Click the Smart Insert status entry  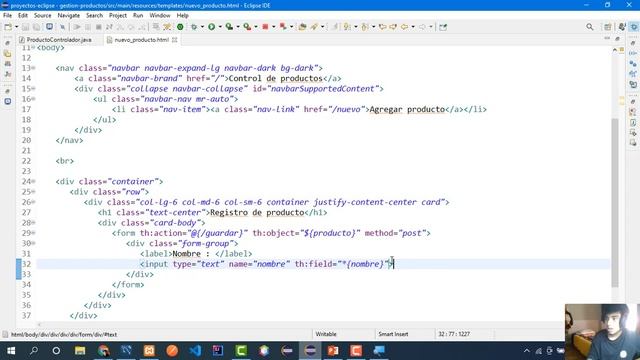tap(393, 334)
